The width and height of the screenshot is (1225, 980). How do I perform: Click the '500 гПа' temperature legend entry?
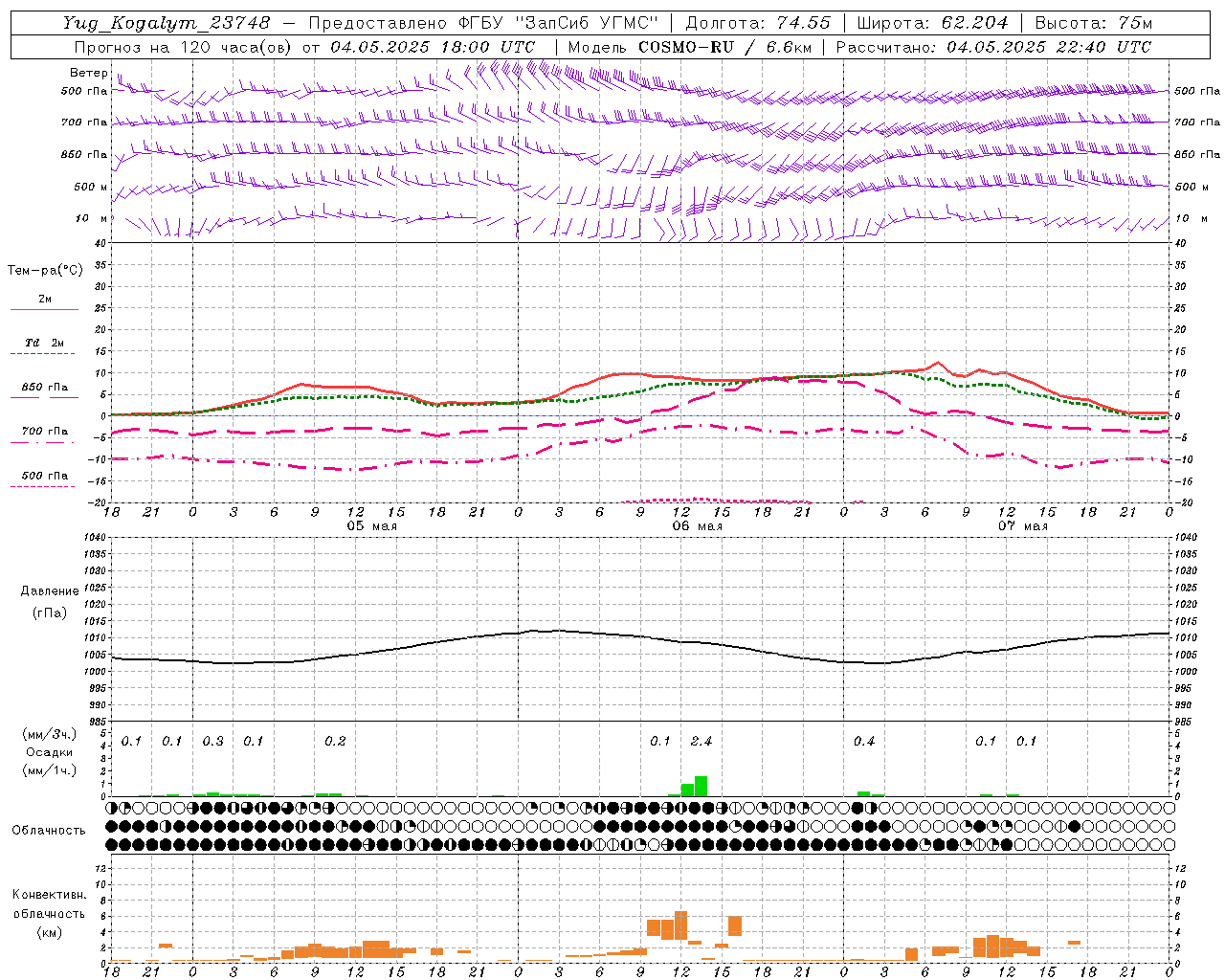click(45, 476)
